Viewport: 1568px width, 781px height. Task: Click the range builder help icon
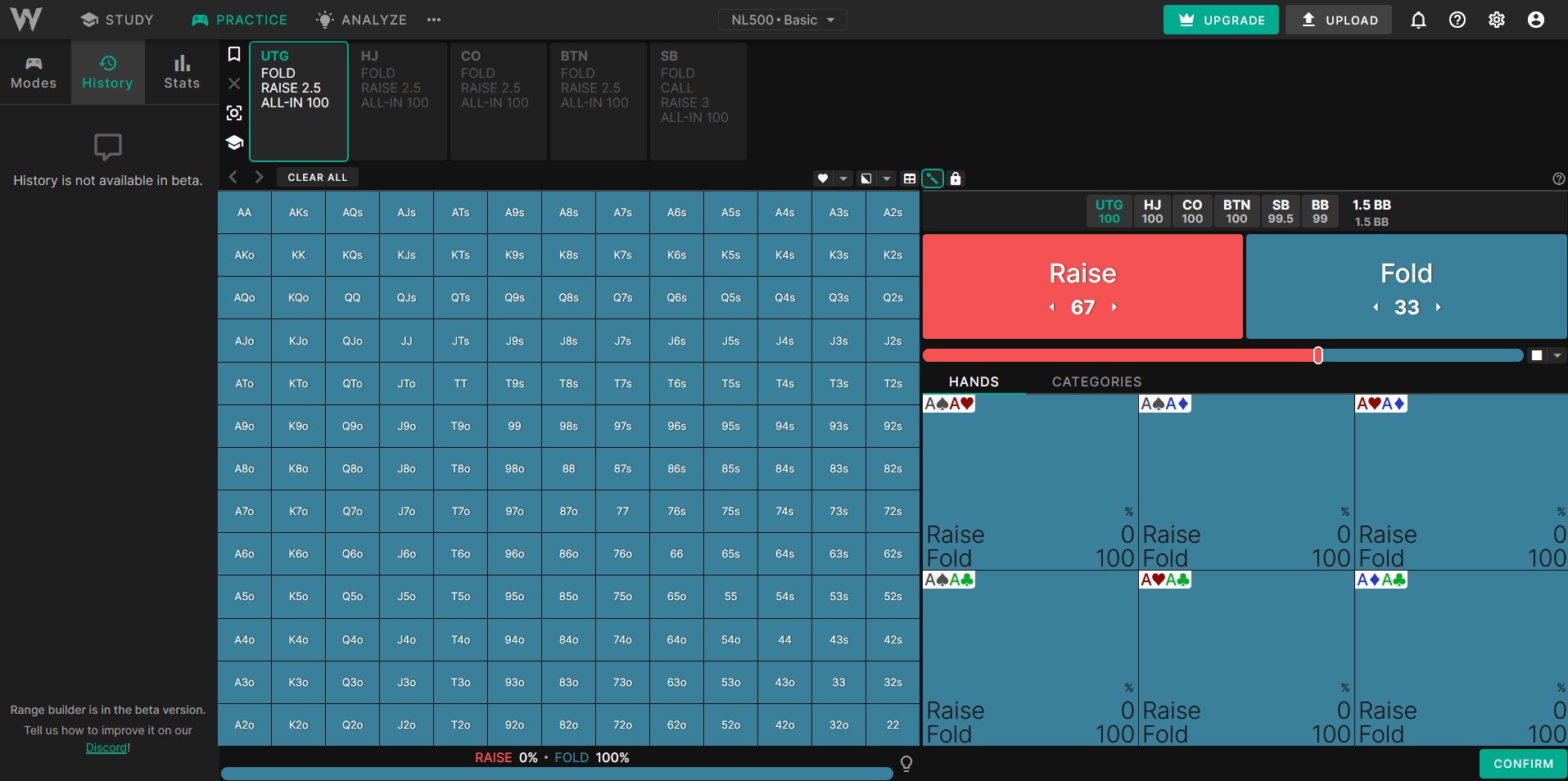pyautogui.click(x=1559, y=178)
